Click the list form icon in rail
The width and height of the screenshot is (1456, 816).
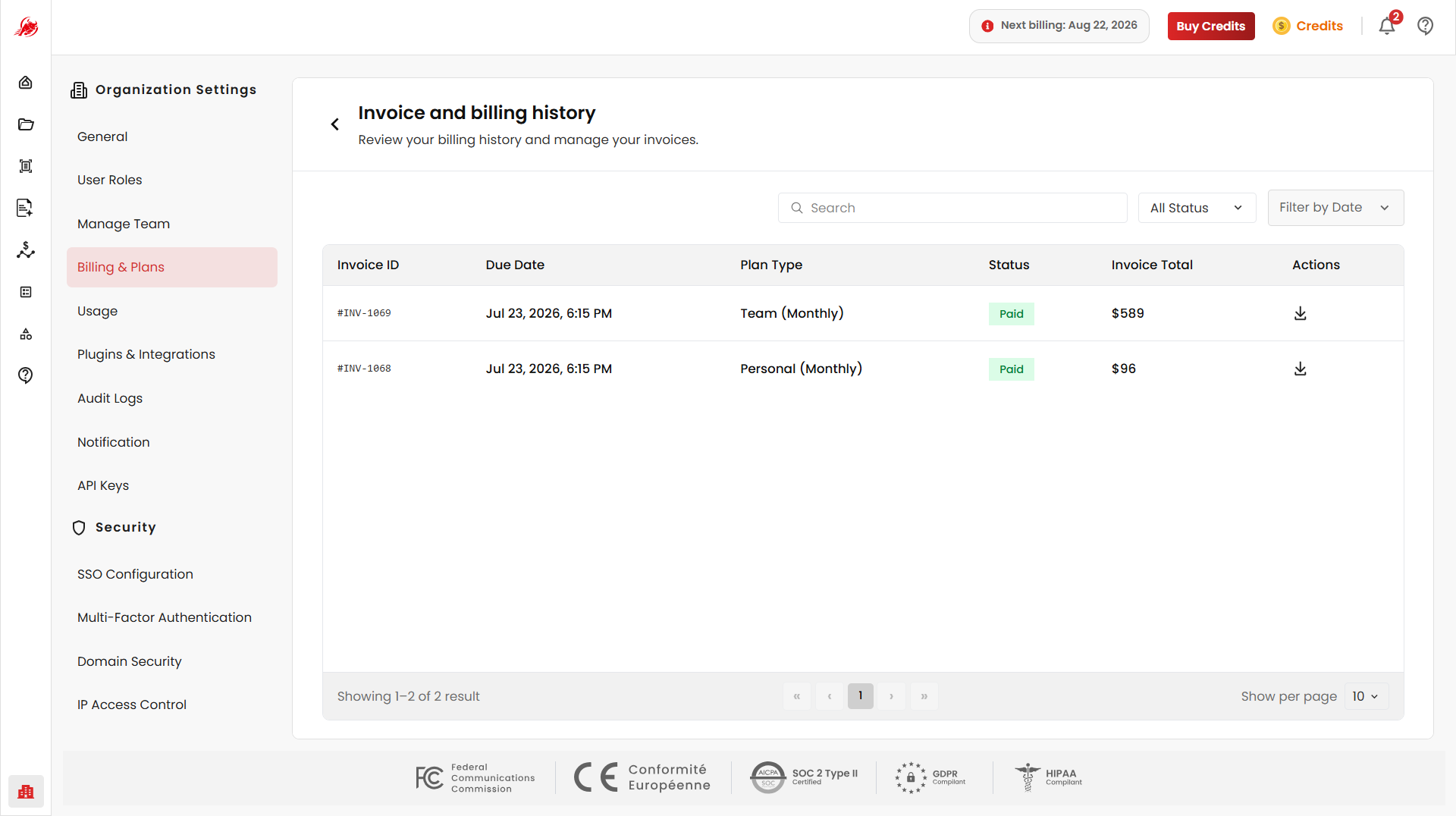click(x=26, y=292)
